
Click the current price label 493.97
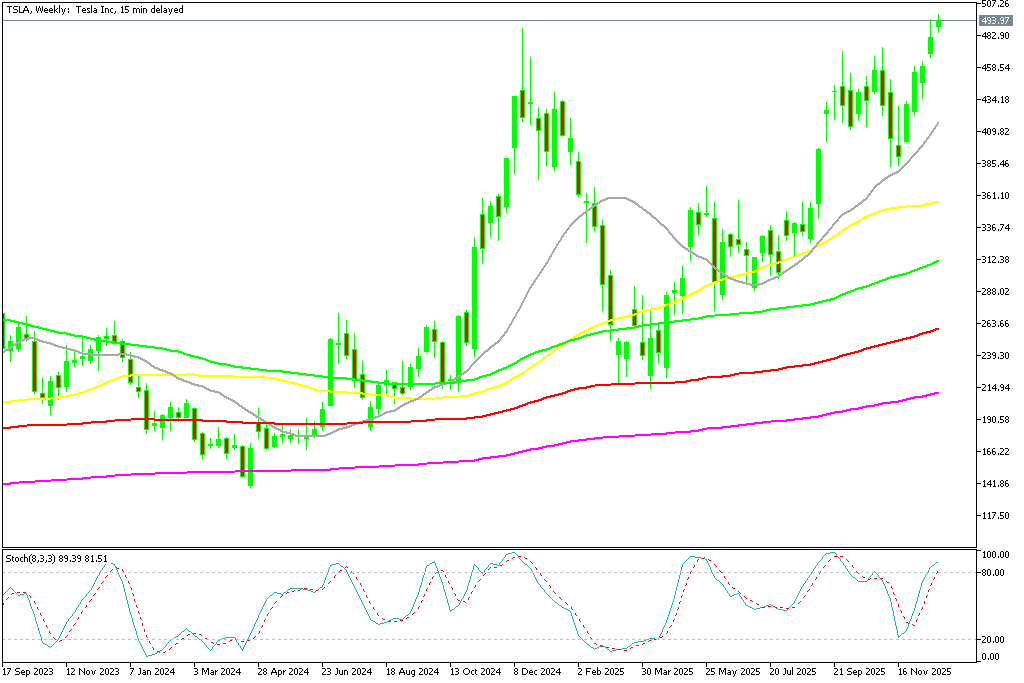pyautogui.click(x=993, y=21)
